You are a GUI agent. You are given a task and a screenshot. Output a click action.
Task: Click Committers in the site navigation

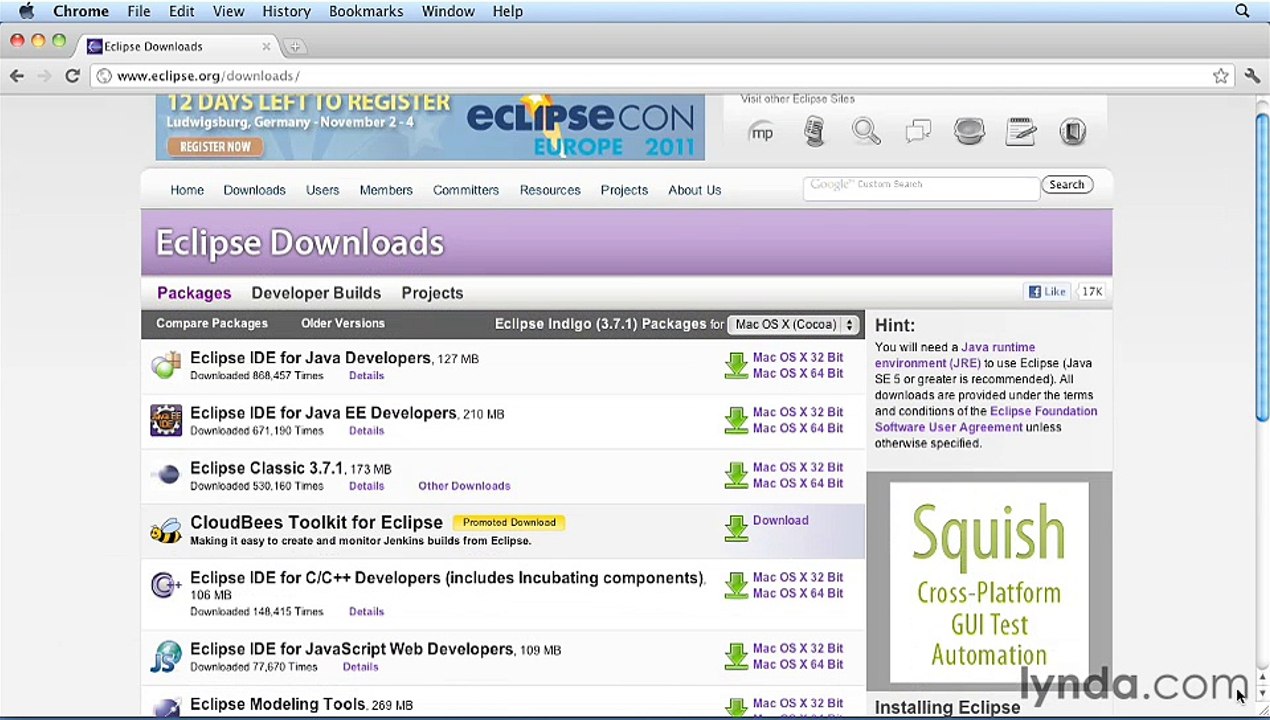pos(466,190)
